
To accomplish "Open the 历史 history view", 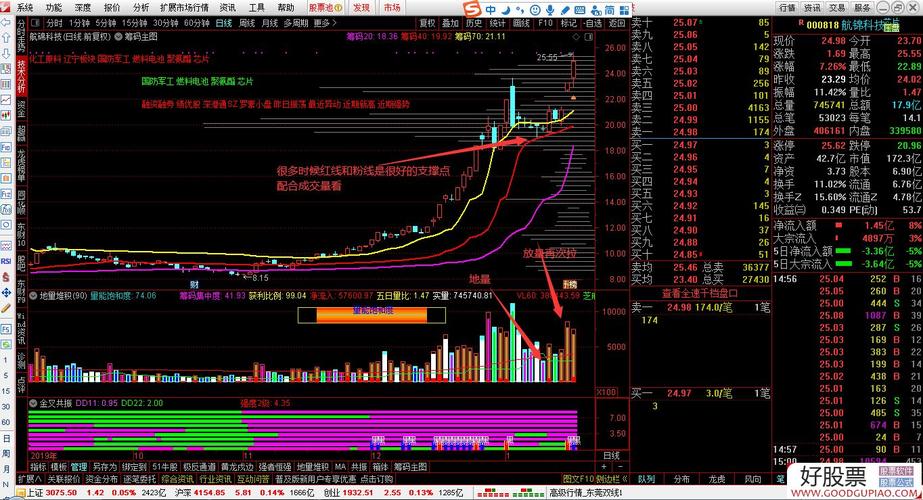I will 474,23.
